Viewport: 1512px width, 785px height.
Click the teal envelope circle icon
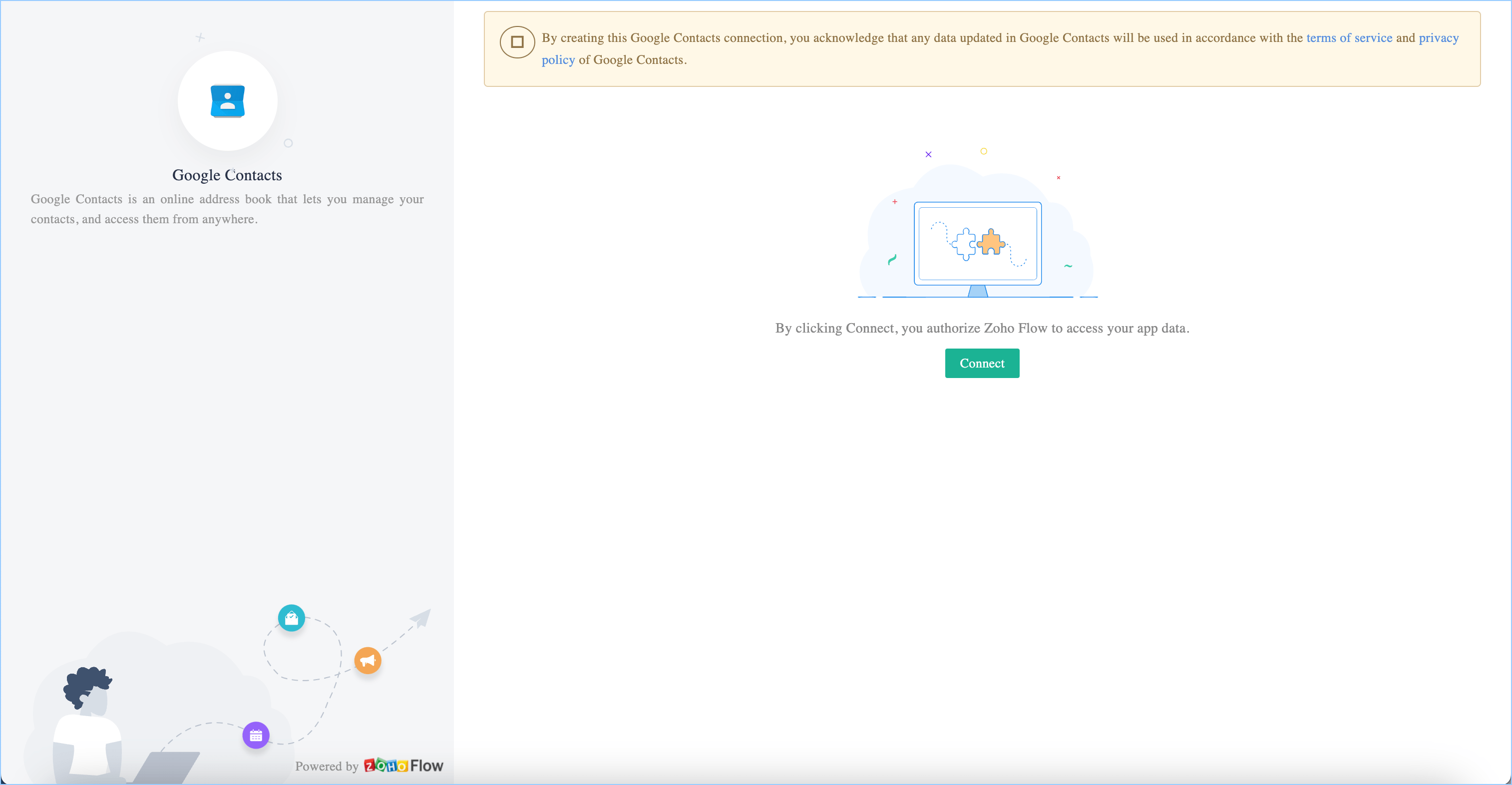pyautogui.click(x=291, y=618)
